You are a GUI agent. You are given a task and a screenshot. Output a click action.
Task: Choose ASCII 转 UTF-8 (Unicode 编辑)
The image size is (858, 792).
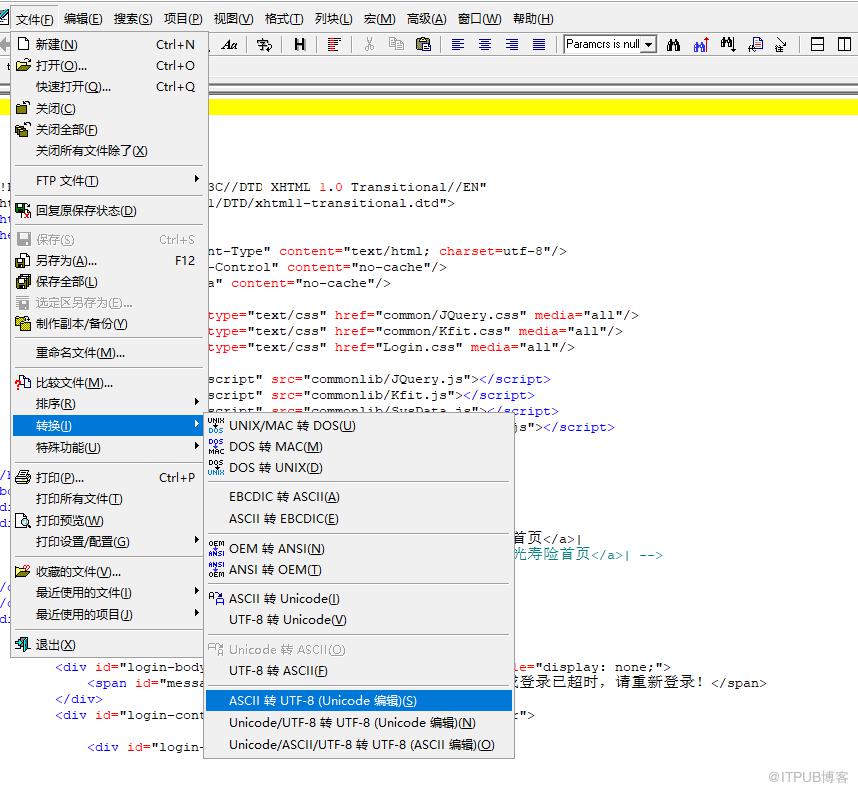359,701
